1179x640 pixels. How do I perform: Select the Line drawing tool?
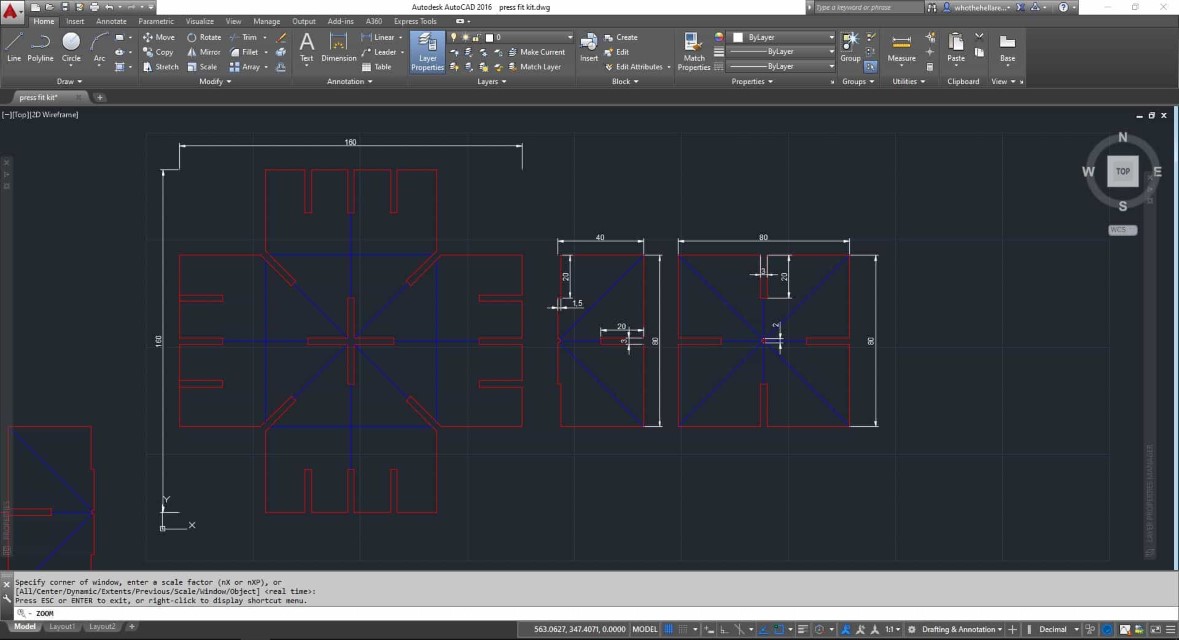click(14, 48)
